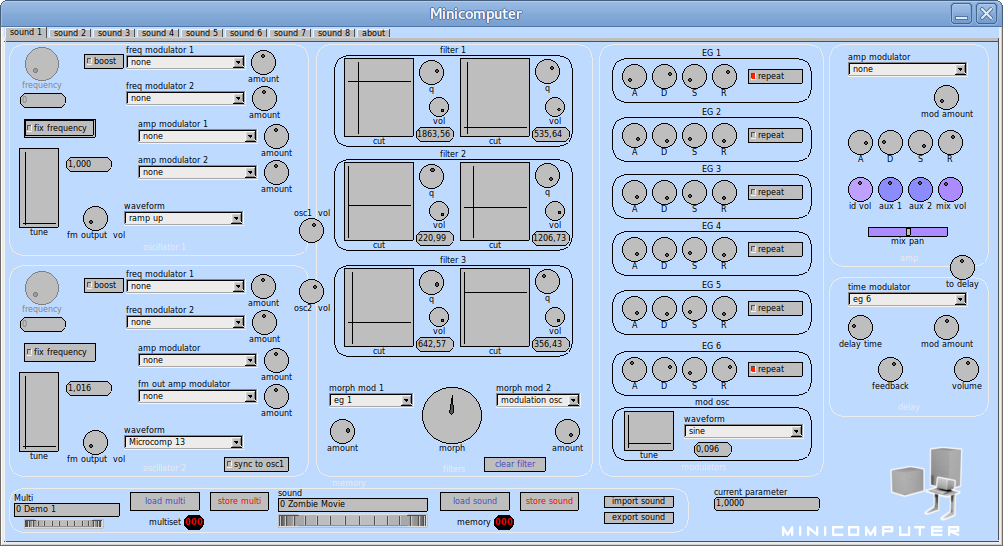Image resolution: width=1003 pixels, height=546 pixels.
Task: Open oscillator 1 amp modulator 2 dropdown
Action: click(x=198, y=173)
